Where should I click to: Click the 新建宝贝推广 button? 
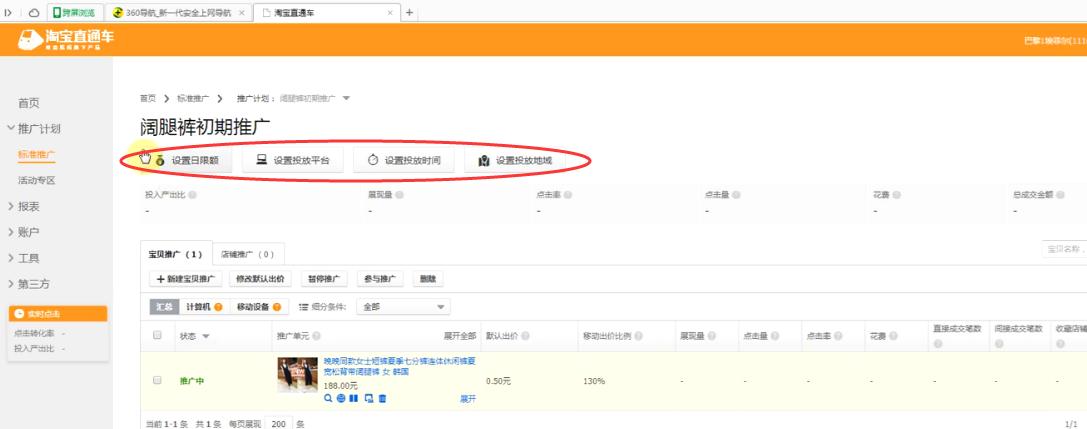click(x=185, y=279)
